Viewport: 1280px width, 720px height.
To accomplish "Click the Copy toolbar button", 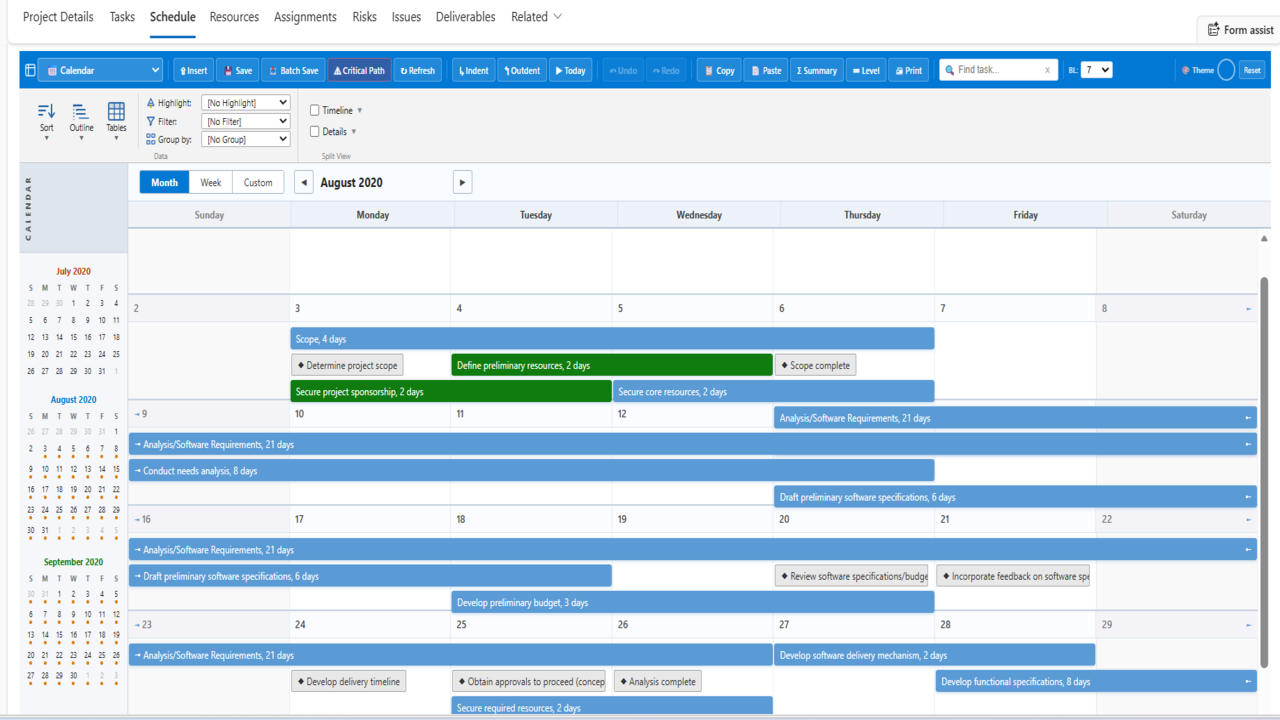I will coord(719,71).
